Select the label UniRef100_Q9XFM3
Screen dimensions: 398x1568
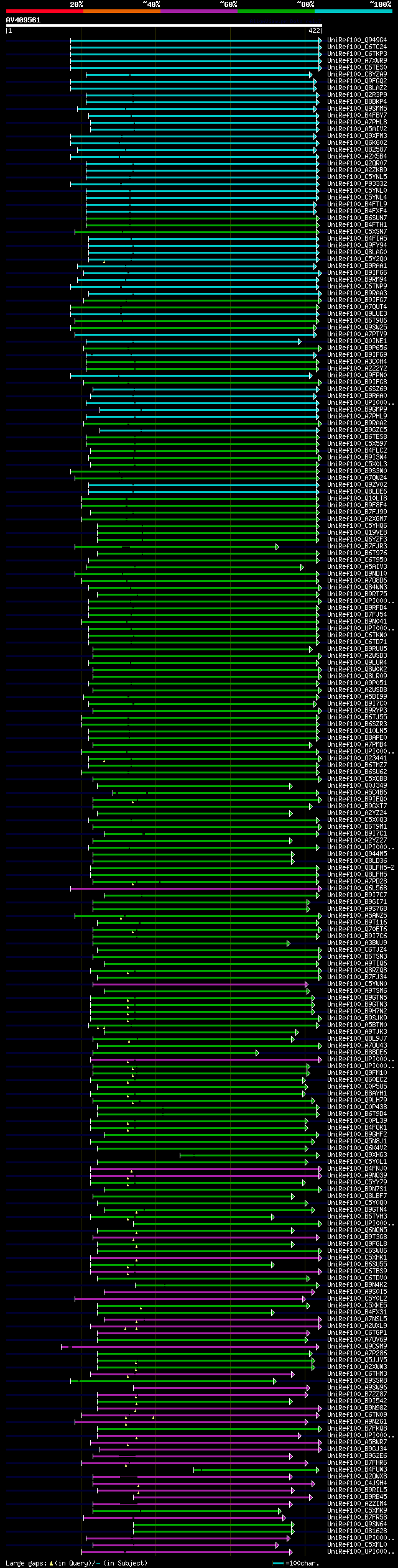[357, 136]
